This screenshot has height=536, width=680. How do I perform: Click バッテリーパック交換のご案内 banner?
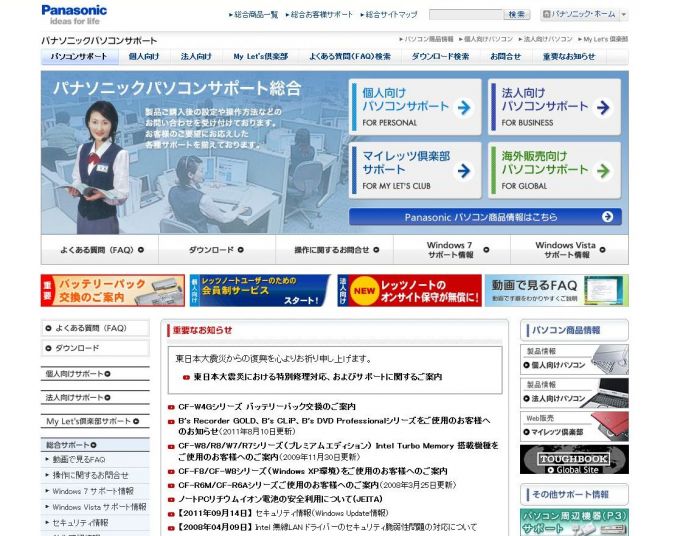pyautogui.click(x=113, y=290)
